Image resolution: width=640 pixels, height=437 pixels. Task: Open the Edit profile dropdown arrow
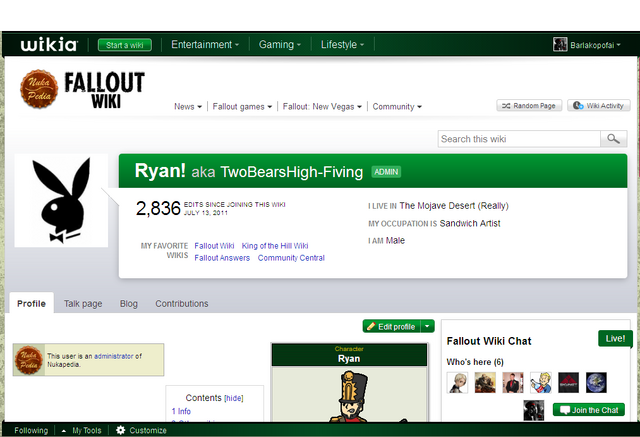[427, 326]
